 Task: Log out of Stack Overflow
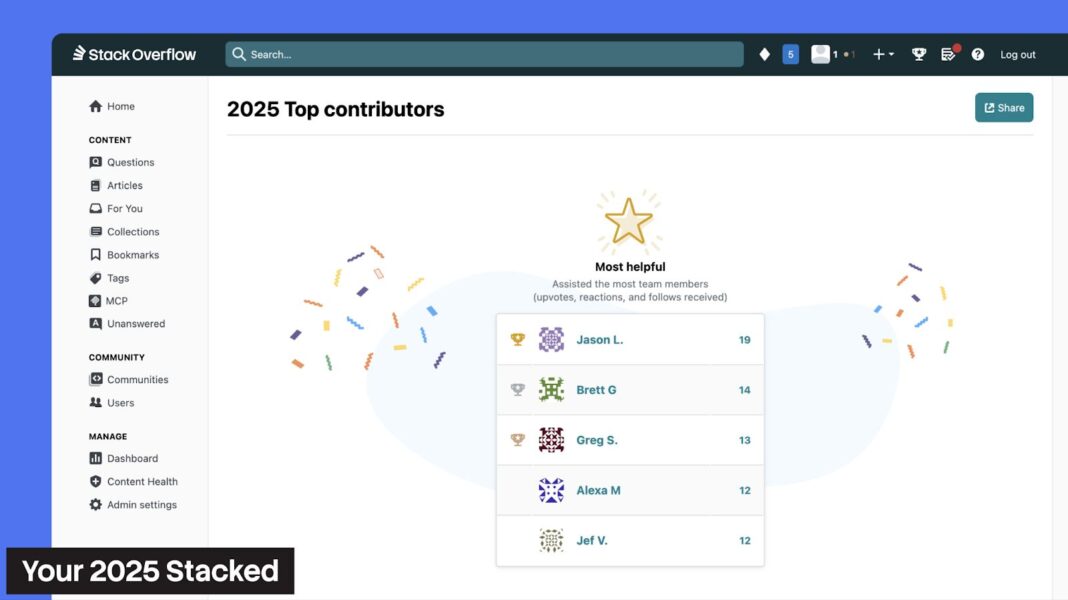click(x=1017, y=54)
